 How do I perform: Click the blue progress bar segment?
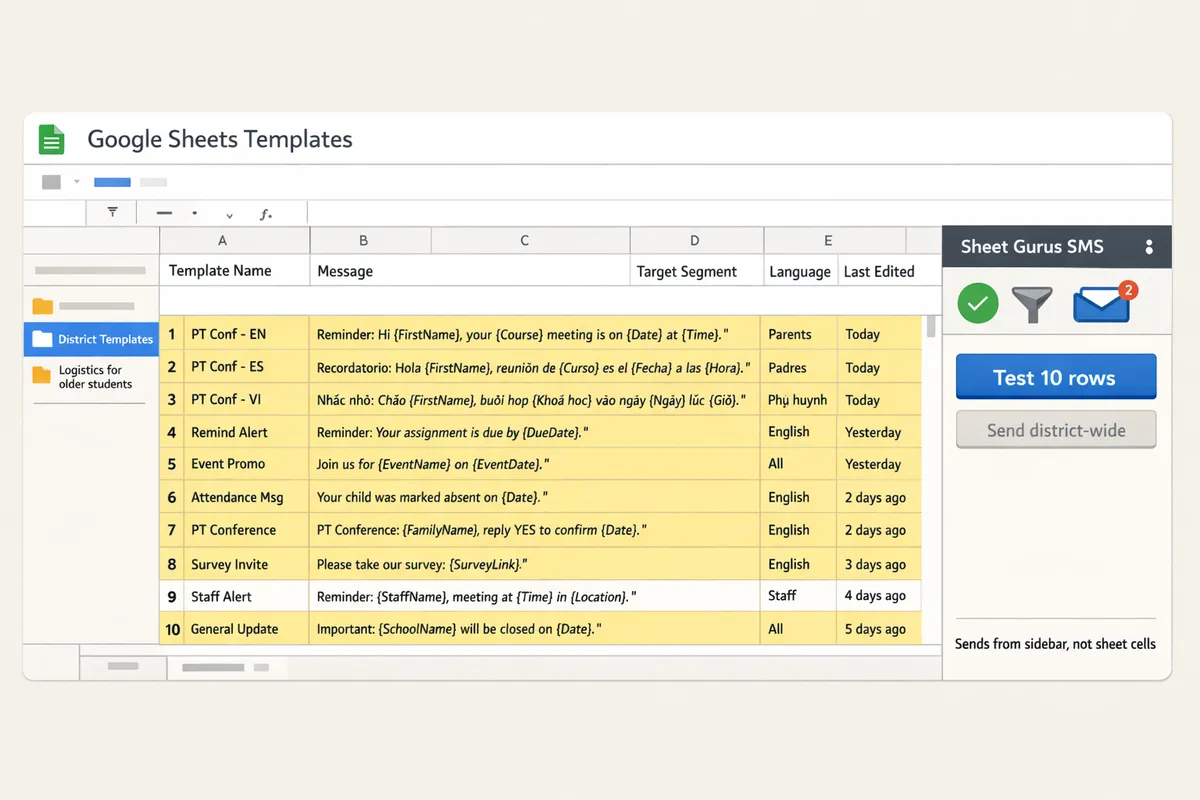tap(112, 181)
